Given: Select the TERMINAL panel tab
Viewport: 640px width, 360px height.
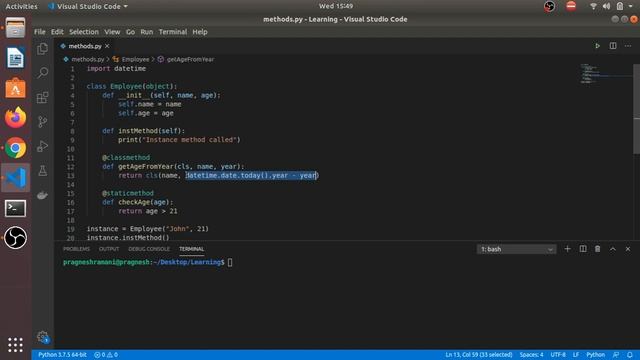Looking at the screenshot, I should pyautogui.click(x=191, y=249).
